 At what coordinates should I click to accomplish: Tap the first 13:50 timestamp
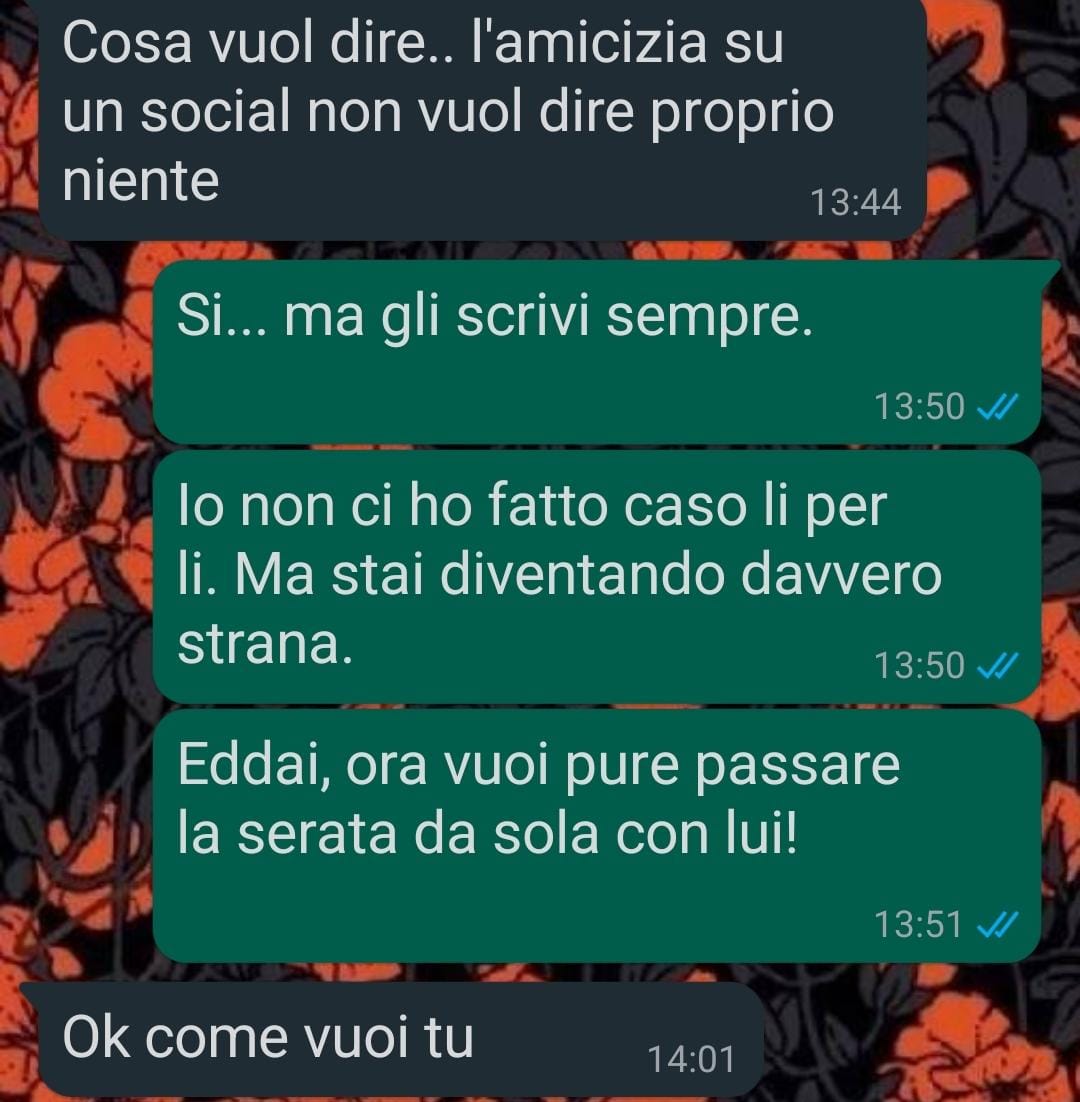click(x=919, y=406)
